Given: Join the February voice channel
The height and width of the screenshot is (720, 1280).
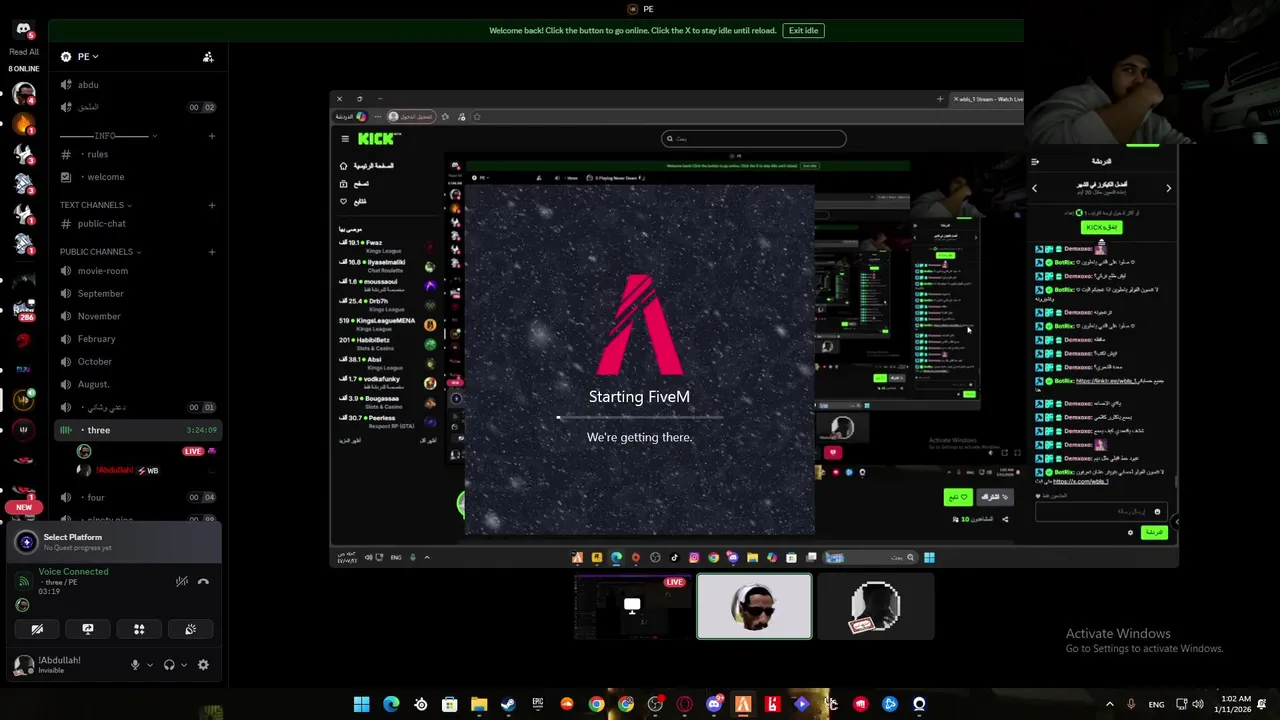Looking at the screenshot, I should tap(138, 339).
